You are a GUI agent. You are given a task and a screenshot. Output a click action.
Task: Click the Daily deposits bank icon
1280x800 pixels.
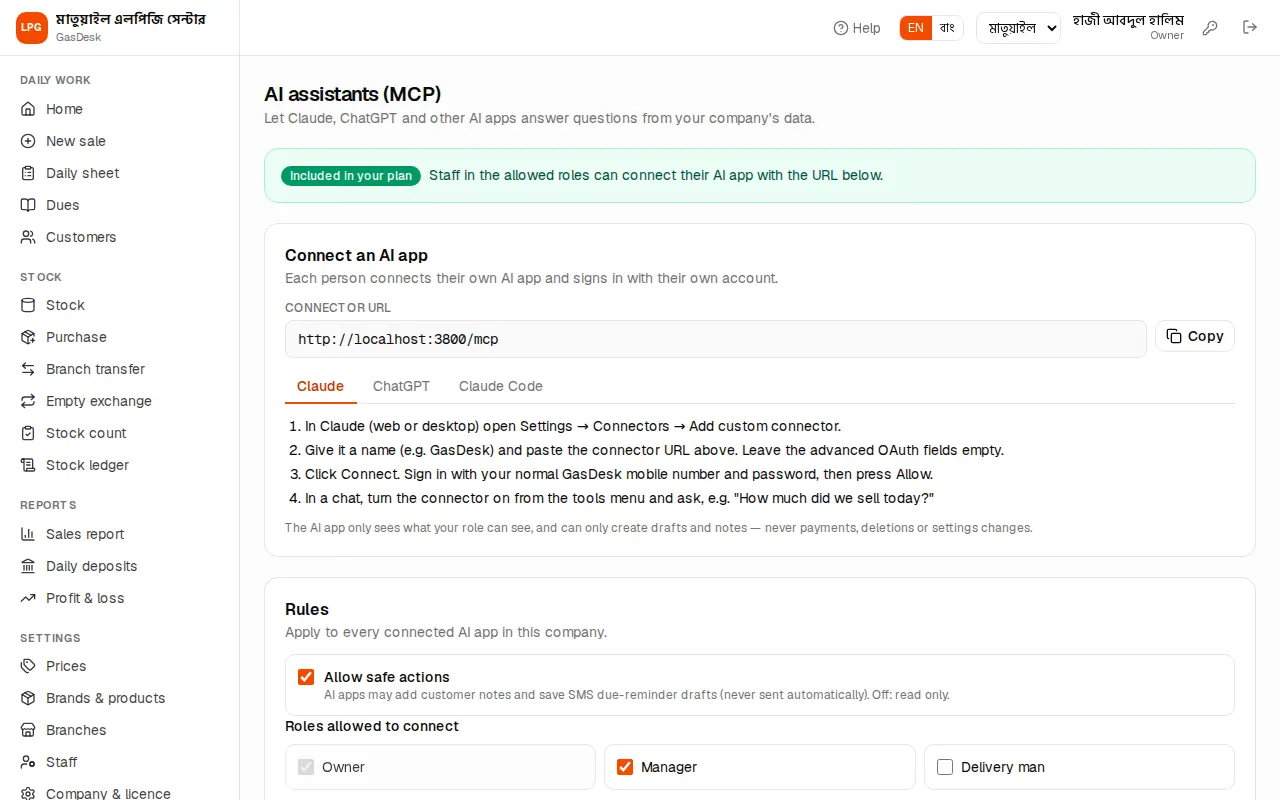pyautogui.click(x=28, y=566)
